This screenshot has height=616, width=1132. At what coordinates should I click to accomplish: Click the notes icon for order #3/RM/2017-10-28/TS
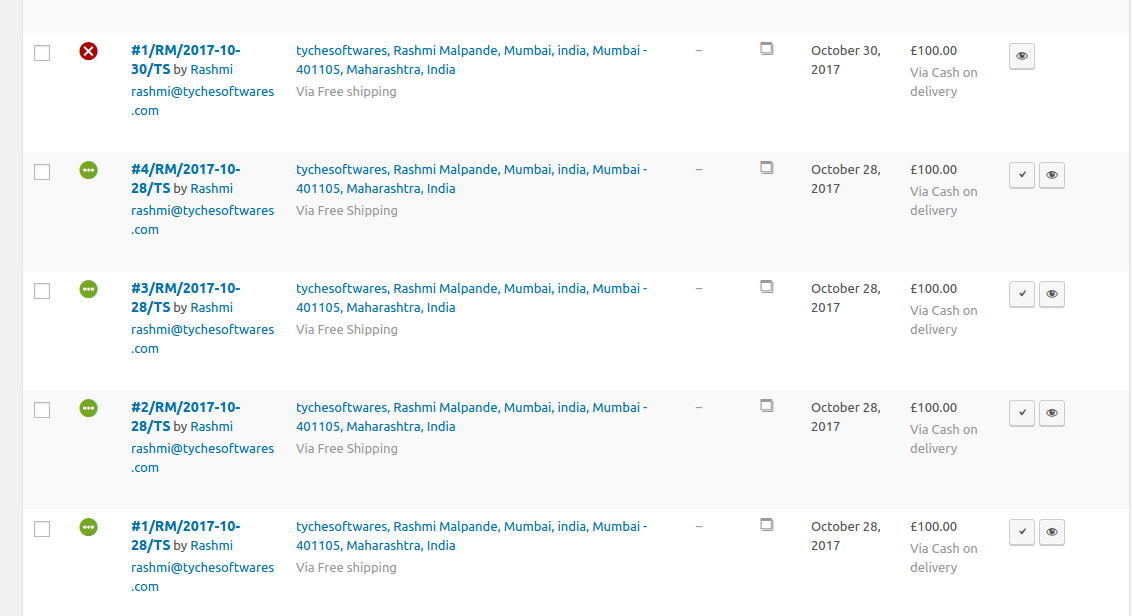(x=767, y=287)
